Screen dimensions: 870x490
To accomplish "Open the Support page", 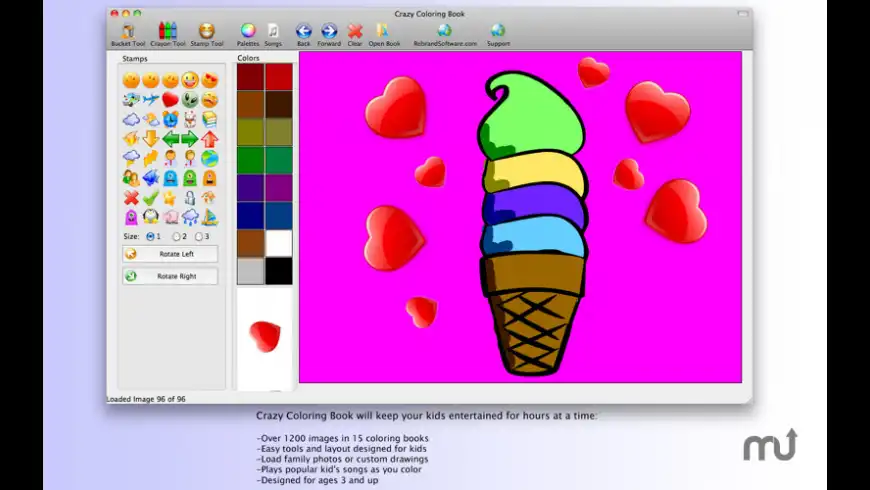I will (498, 31).
